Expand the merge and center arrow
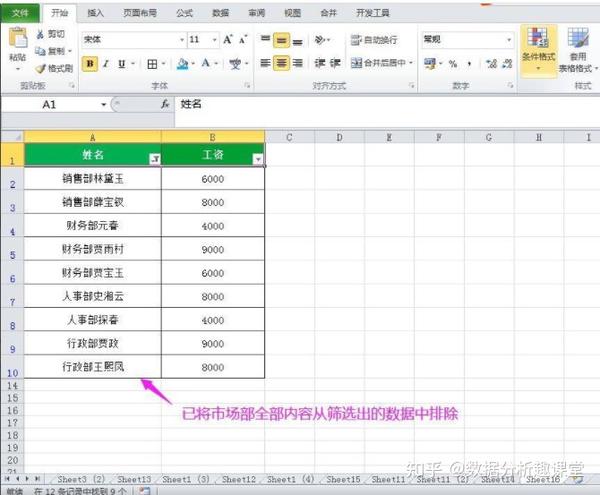This screenshot has height=495, width=600. pos(411,63)
